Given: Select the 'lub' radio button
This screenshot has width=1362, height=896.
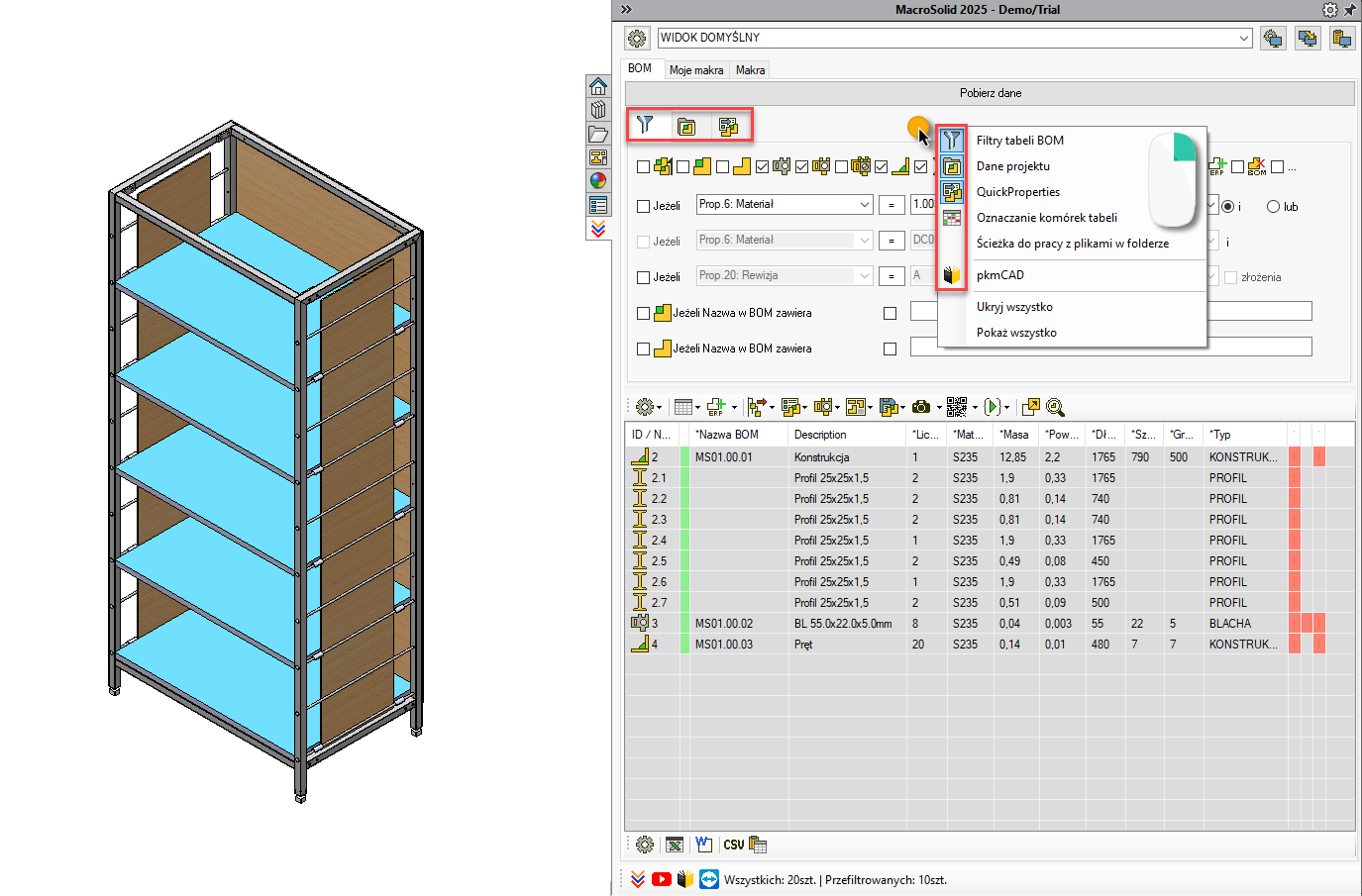Looking at the screenshot, I should tap(1273, 207).
